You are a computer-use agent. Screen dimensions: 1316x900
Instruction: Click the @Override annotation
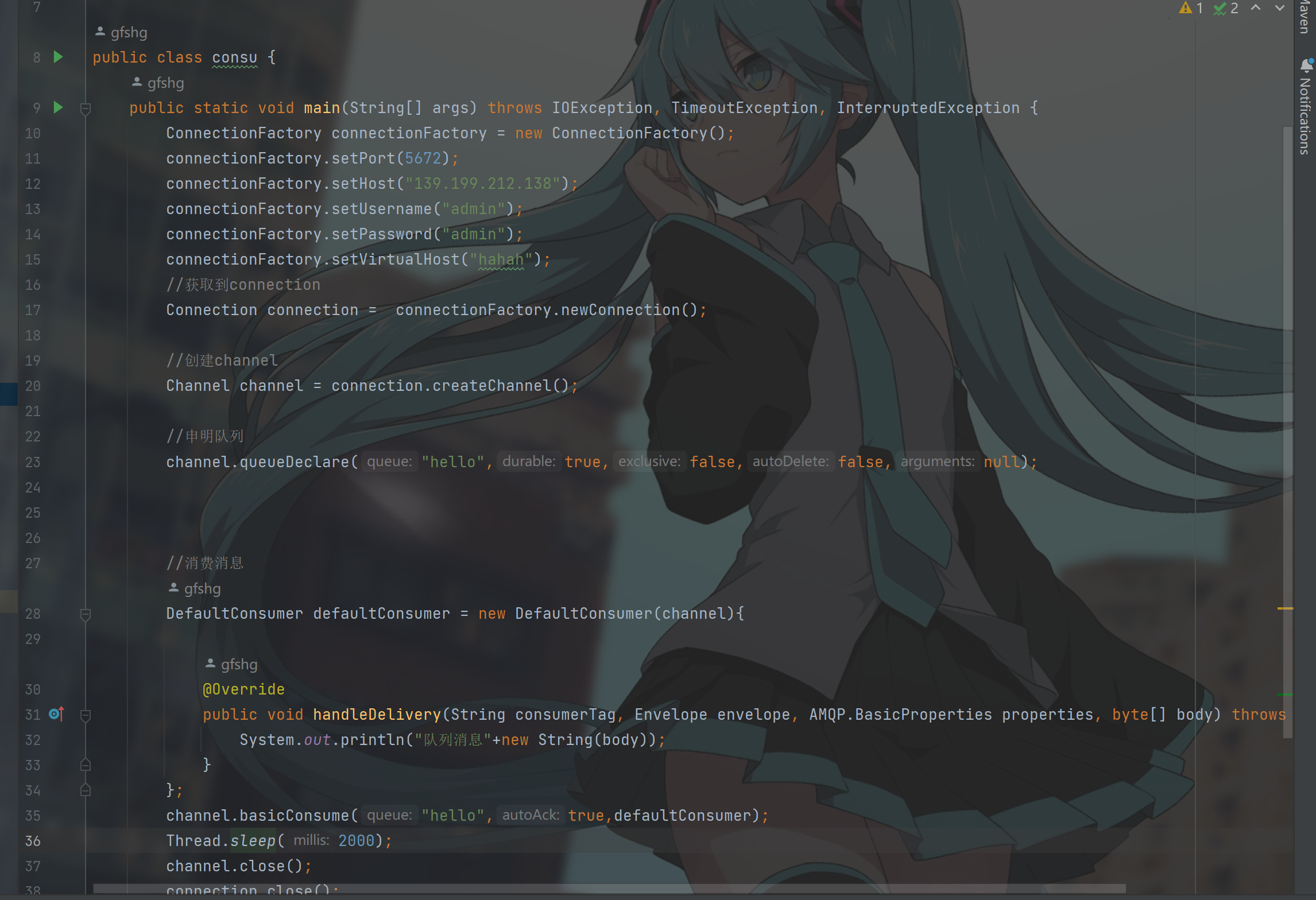point(244,689)
